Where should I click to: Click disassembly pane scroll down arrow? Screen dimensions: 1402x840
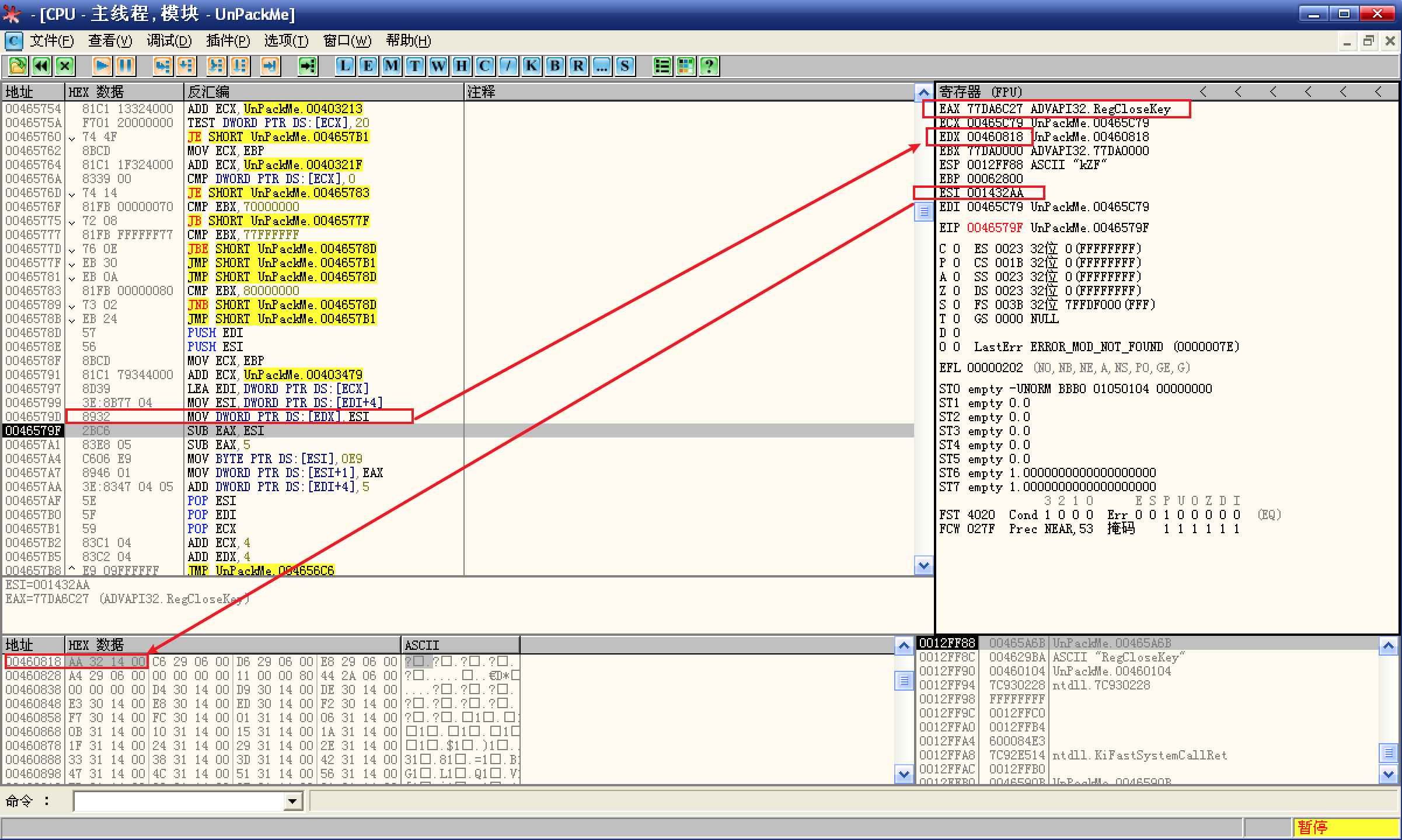[923, 565]
